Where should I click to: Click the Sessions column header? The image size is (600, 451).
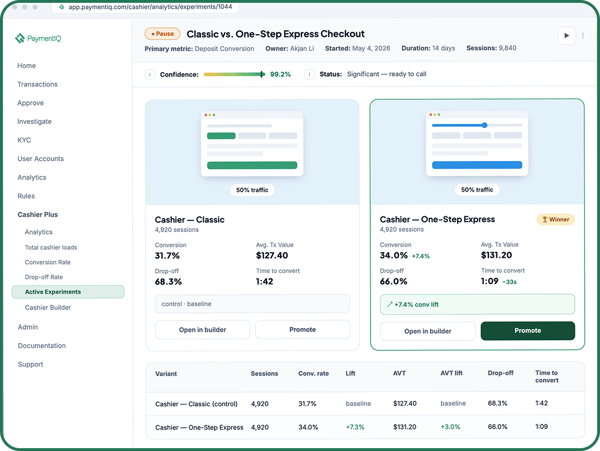(x=264, y=374)
